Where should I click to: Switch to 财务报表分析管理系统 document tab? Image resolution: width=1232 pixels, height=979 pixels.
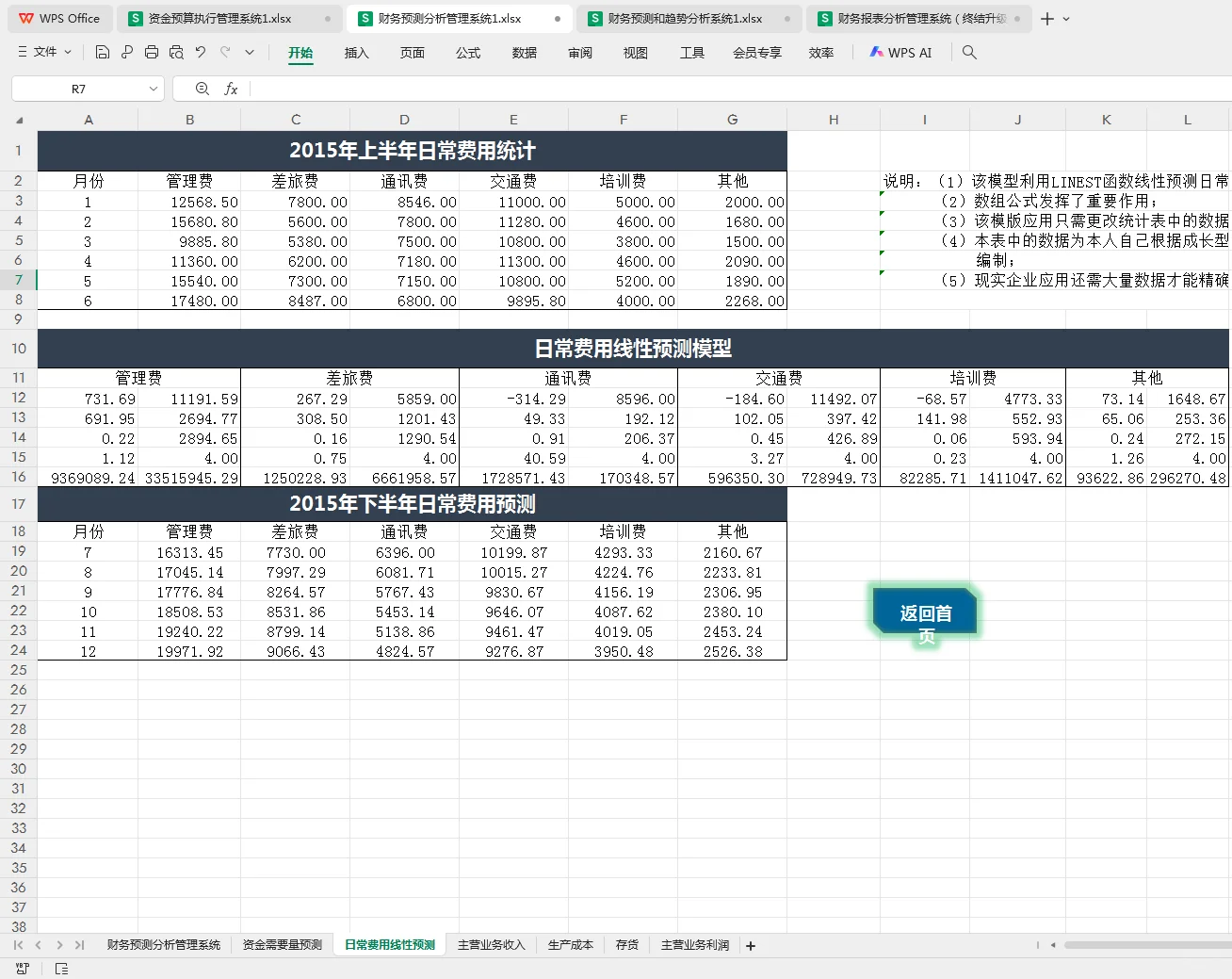pyautogui.click(x=917, y=18)
